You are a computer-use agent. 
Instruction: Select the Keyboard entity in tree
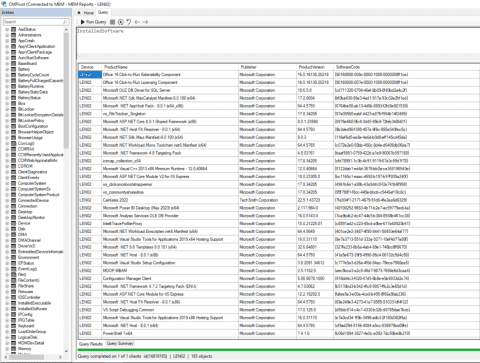26,326
